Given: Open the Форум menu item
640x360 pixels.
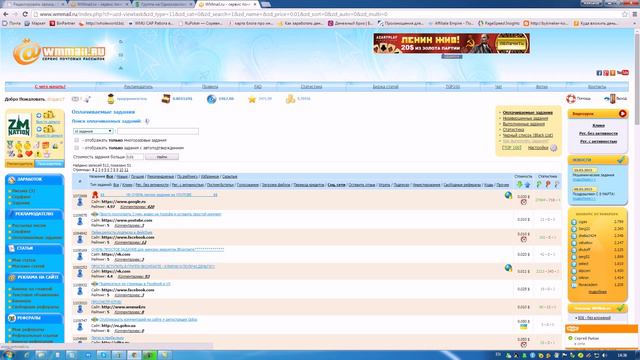Looking at the screenshot, I should 542,87.
